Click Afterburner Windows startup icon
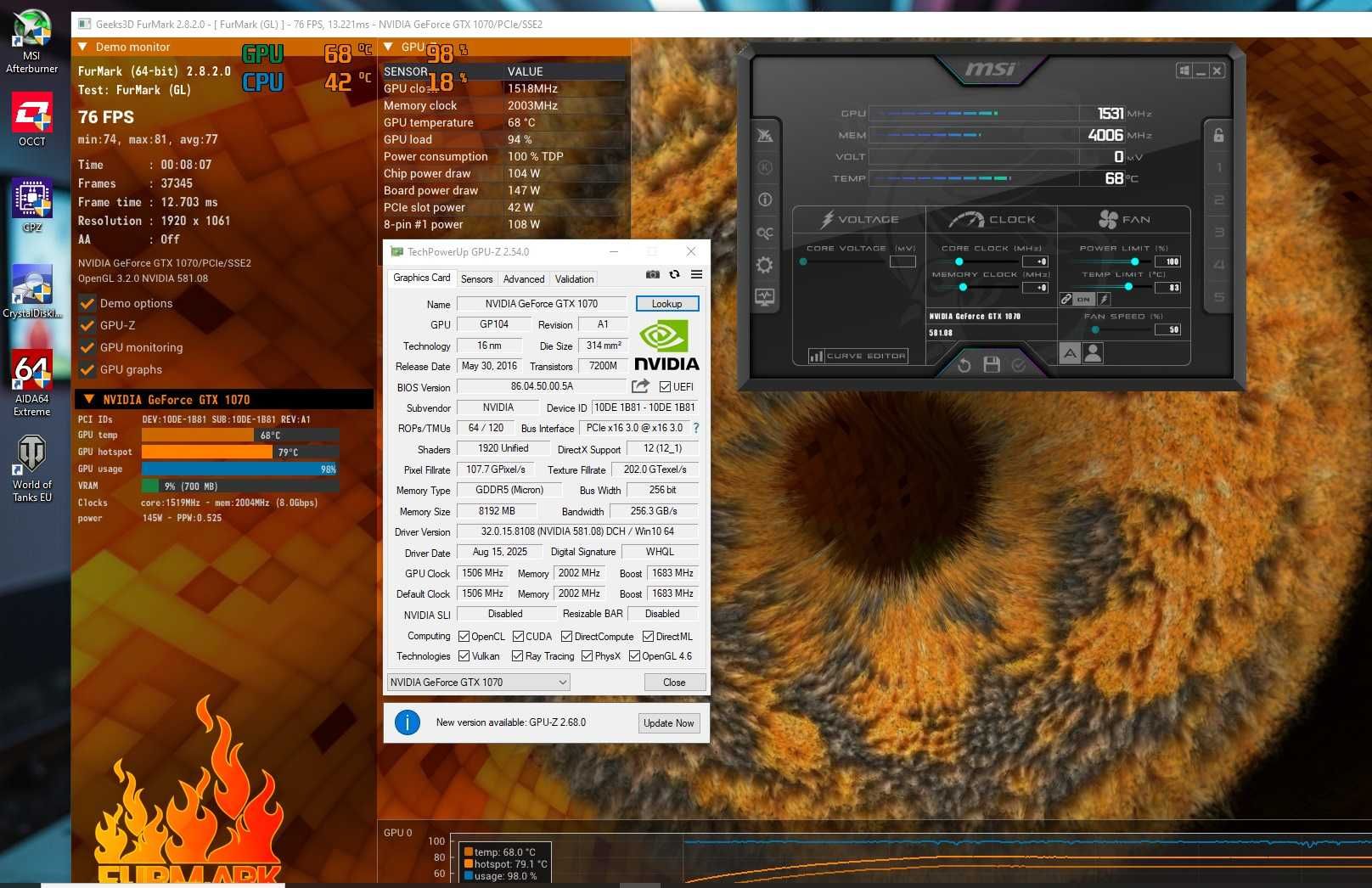This screenshot has height=888, width=1372. click(x=1184, y=70)
